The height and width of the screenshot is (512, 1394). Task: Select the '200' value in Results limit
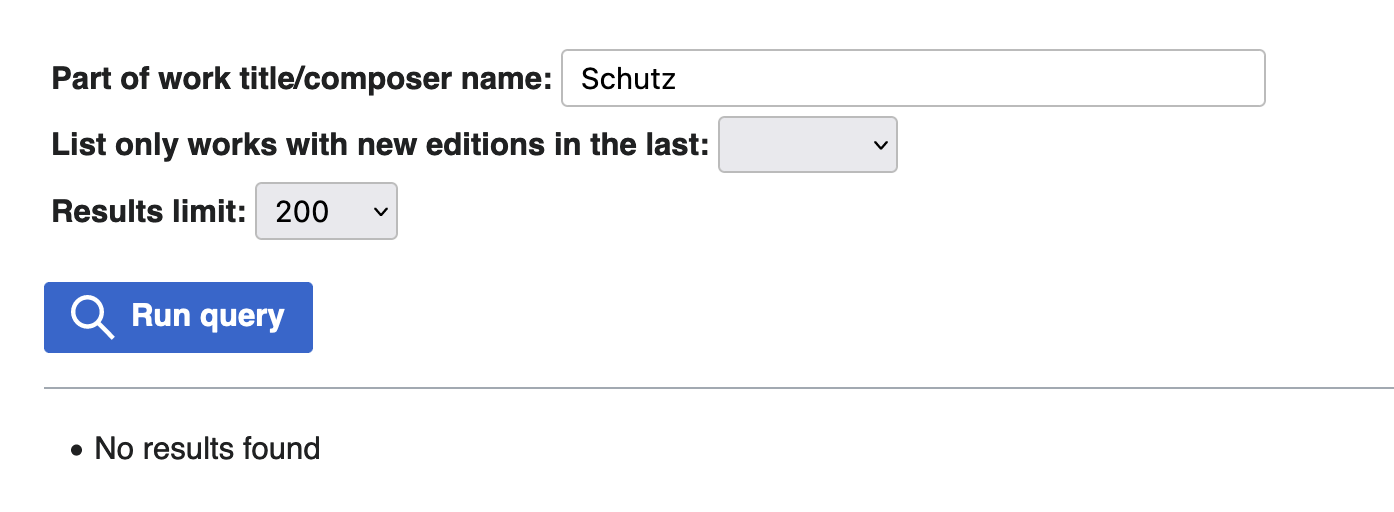point(302,211)
